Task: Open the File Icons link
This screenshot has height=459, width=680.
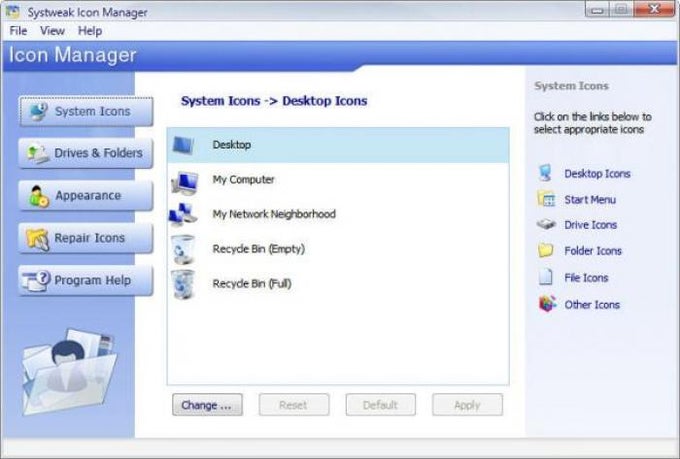Action: point(586,278)
